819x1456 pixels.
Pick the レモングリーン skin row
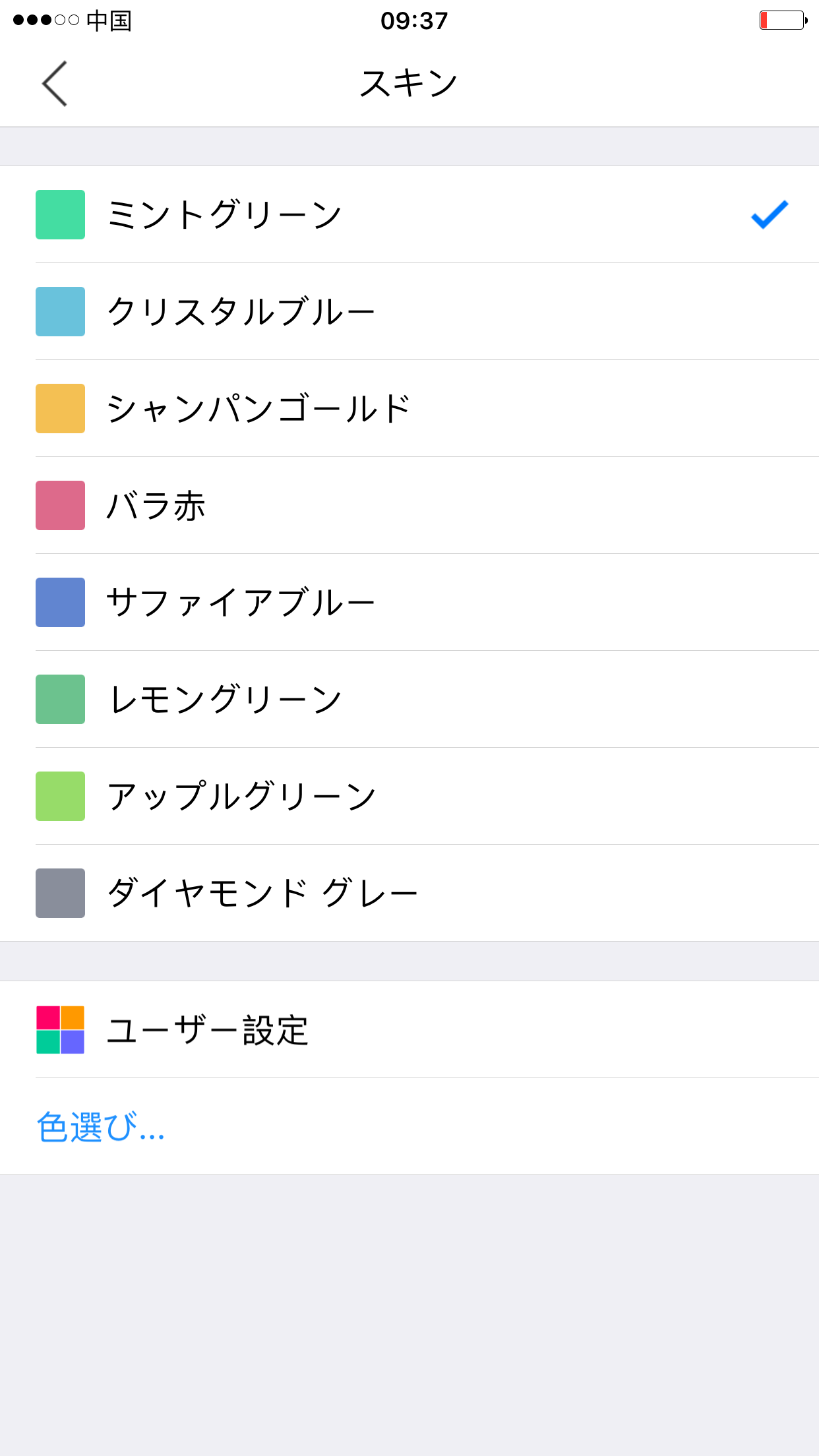(409, 699)
